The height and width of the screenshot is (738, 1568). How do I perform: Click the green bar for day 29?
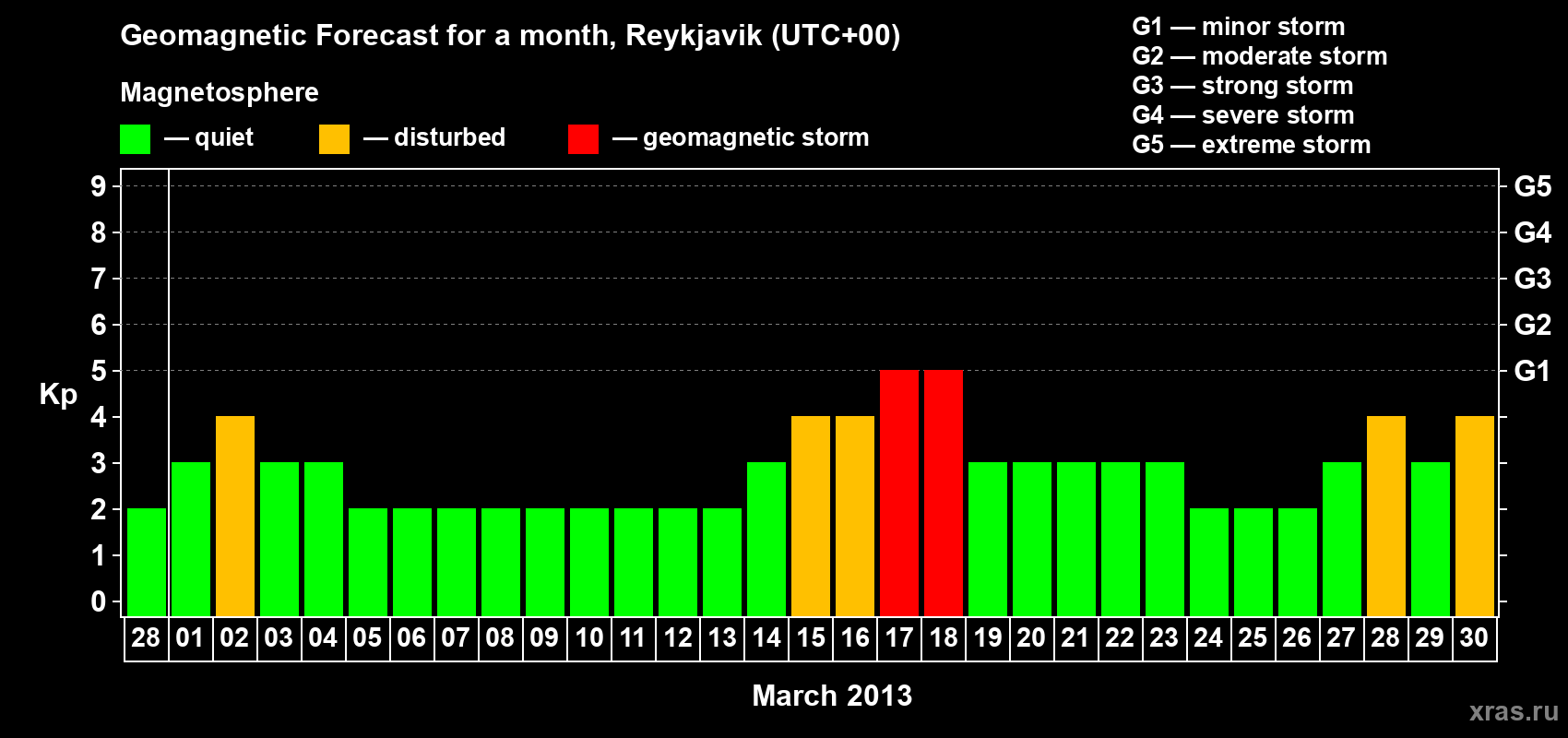(1431, 540)
